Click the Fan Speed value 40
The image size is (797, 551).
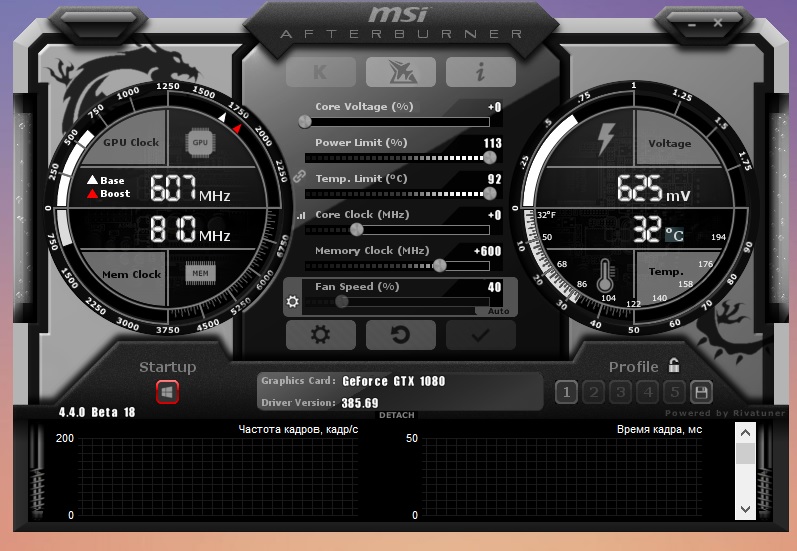(x=494, y=287)
